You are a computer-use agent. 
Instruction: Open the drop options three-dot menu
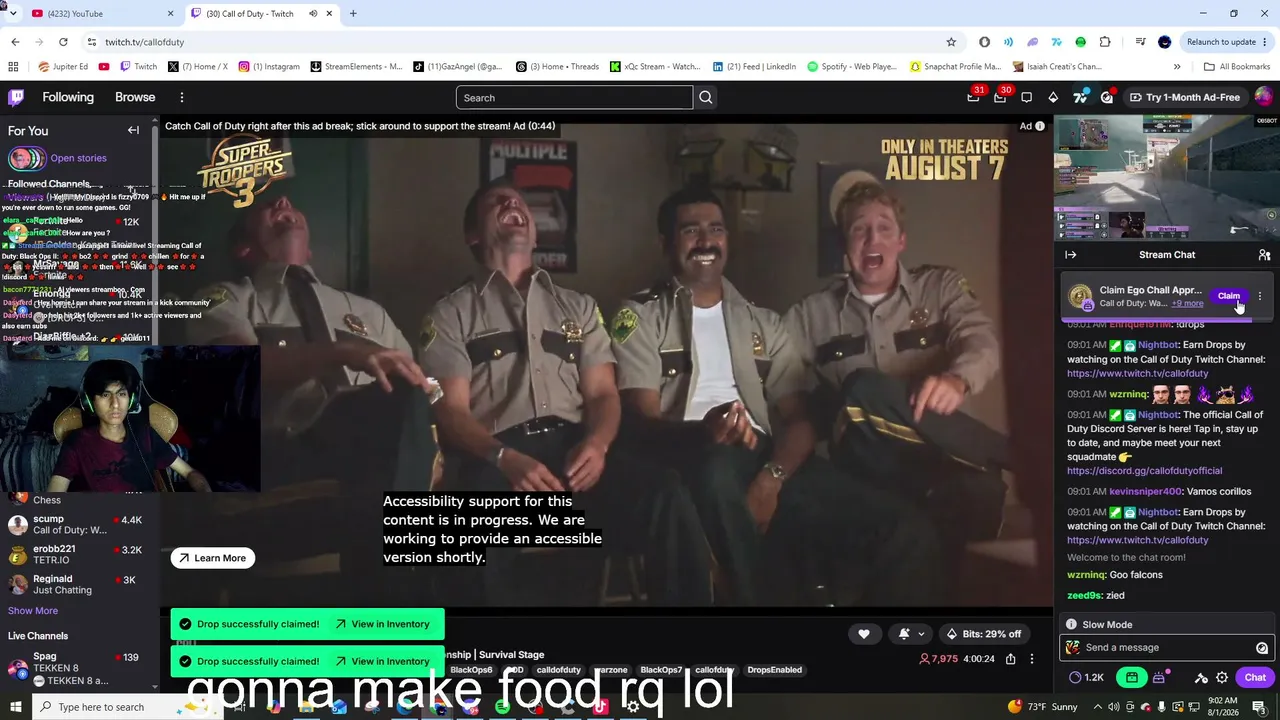pyautogui.click(x=1260, y=296)
